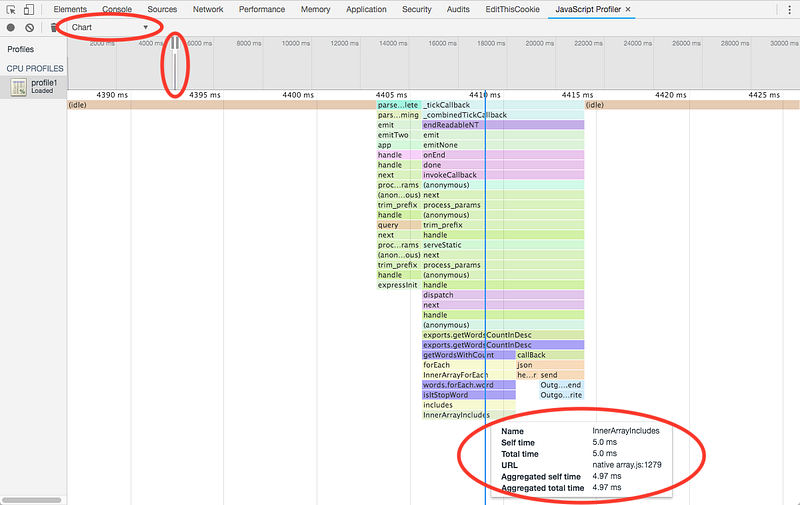Select the left (idle) bar
This screenshot has width=800, height=505.
[x=222, y=105]
